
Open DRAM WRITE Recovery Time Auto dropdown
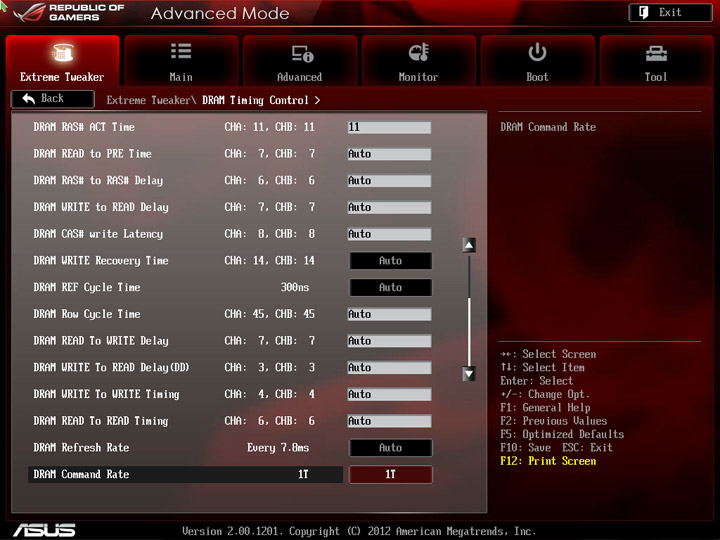(391, 261)
